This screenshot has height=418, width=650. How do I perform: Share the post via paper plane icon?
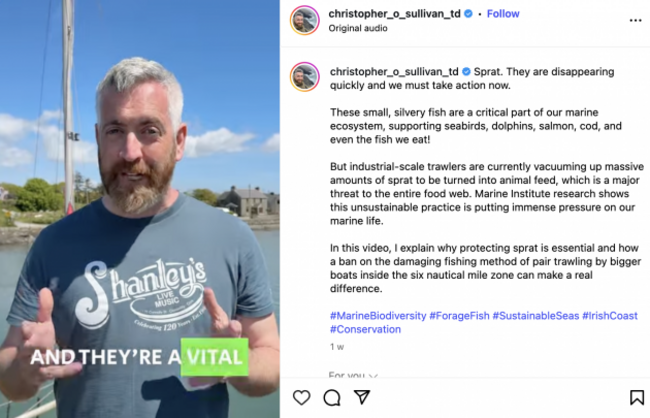(362, 397)
